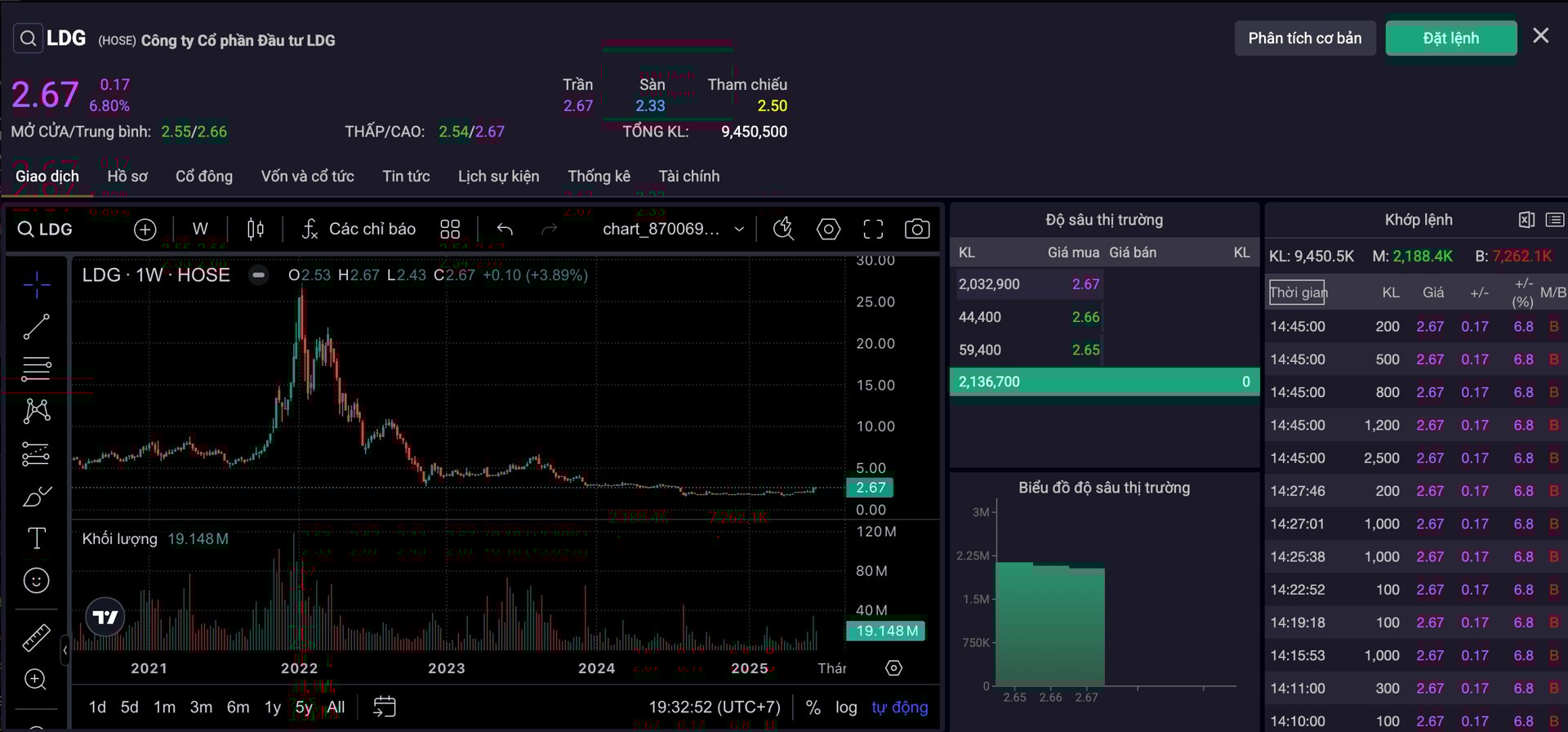The width and height of the screenshot is (1568, 732).
Task: Choose the pattern drawing tool
Action: [x=37, y=410]
